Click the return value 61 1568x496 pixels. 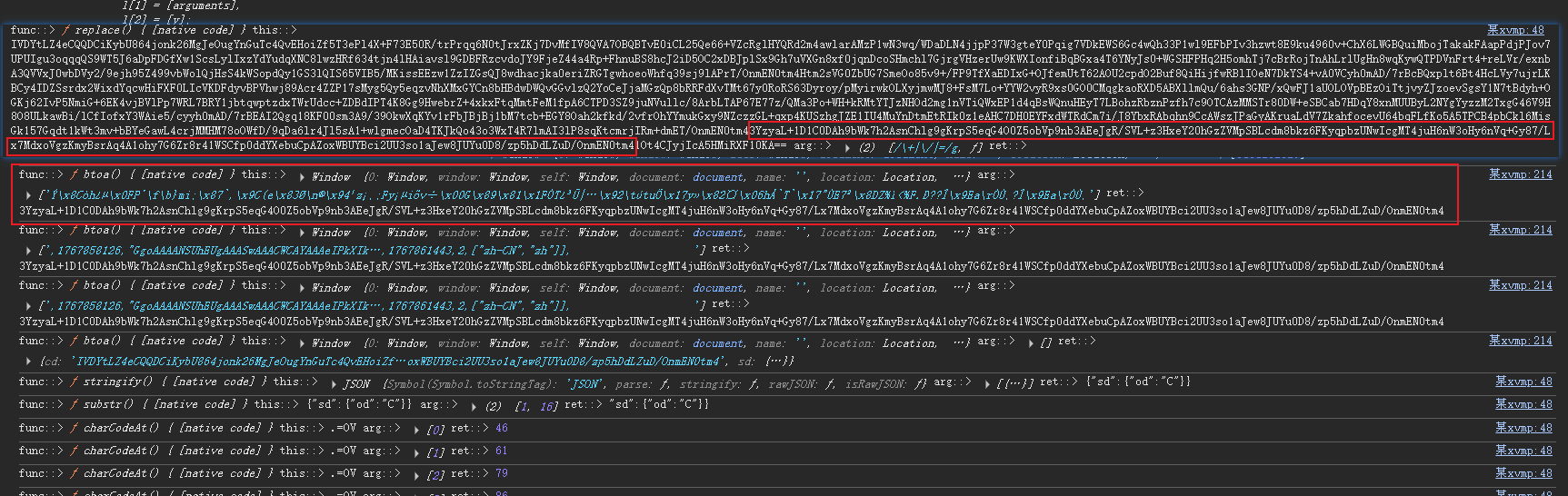coord(502,451)
